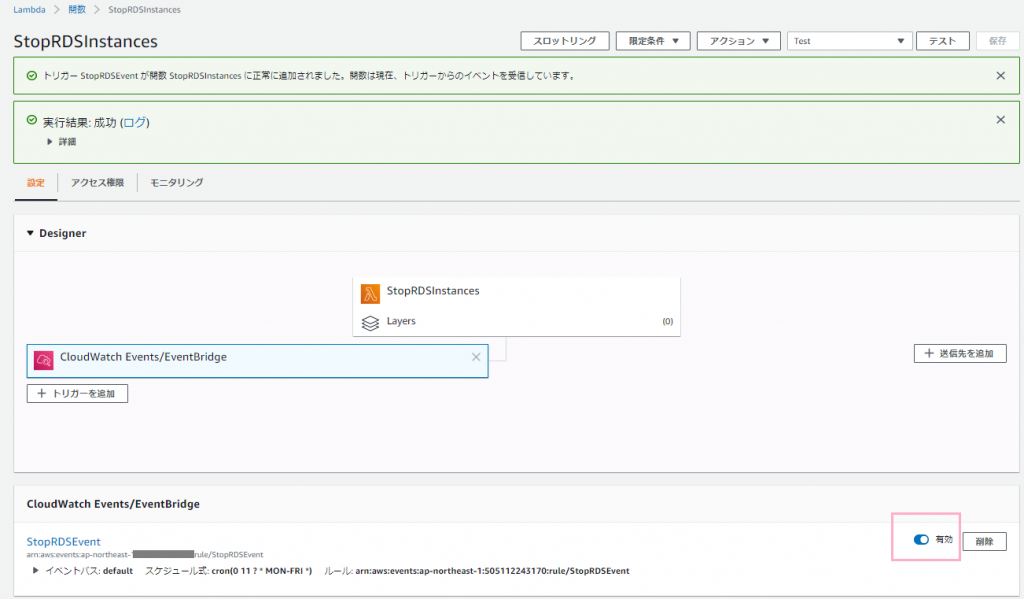This screenshot has height=599, width=1024.
Task: Click the StopRDSInstances page title
Action: 86,41
